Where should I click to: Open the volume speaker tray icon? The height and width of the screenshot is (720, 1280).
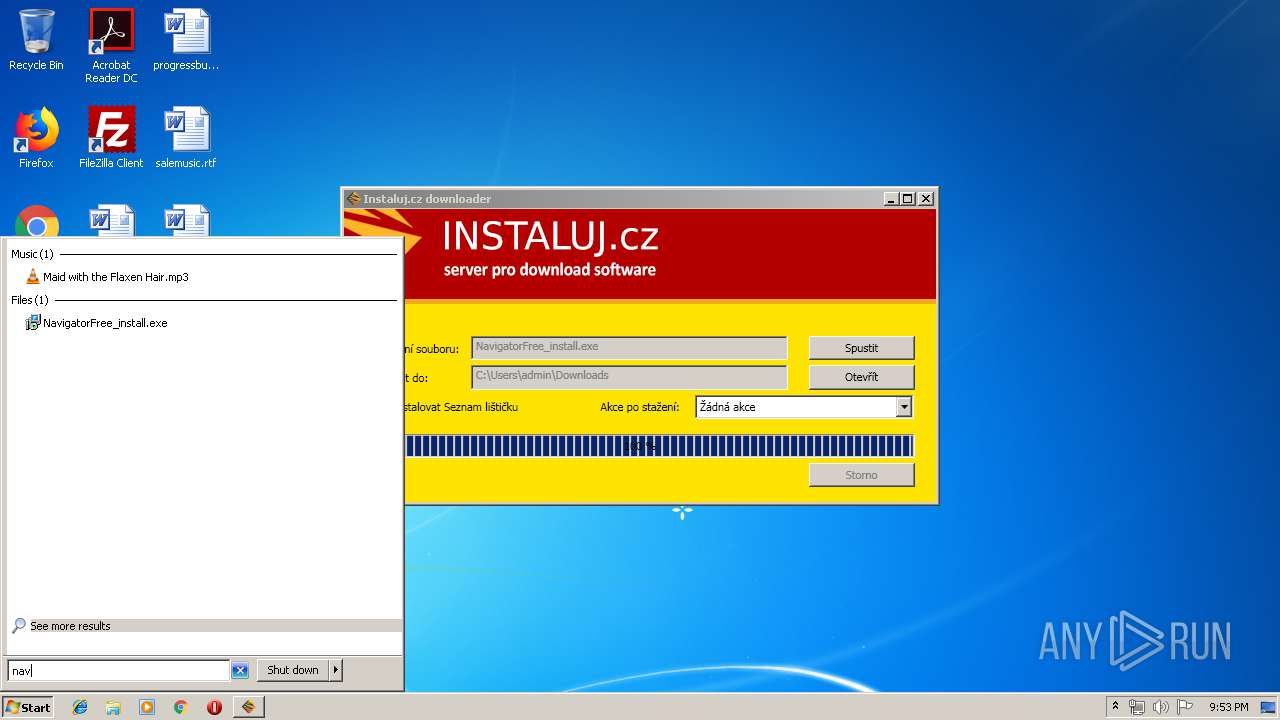1160,707
